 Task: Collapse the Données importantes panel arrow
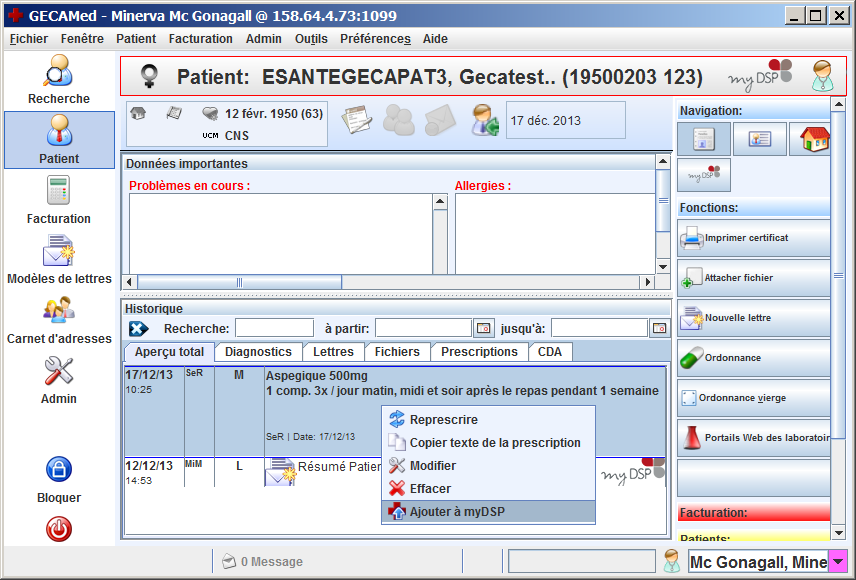click(662, 161)
